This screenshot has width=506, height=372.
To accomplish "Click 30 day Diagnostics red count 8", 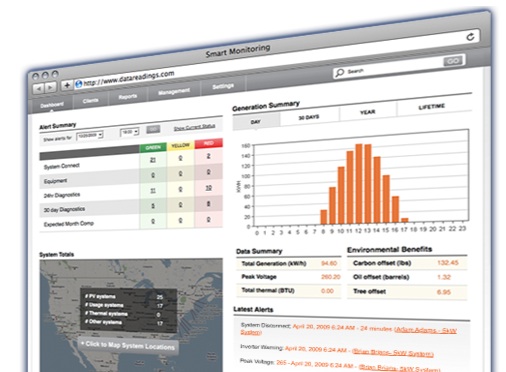I will 208,204.
